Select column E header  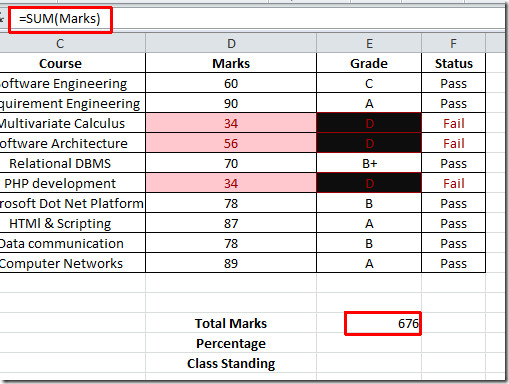point(369,43)
